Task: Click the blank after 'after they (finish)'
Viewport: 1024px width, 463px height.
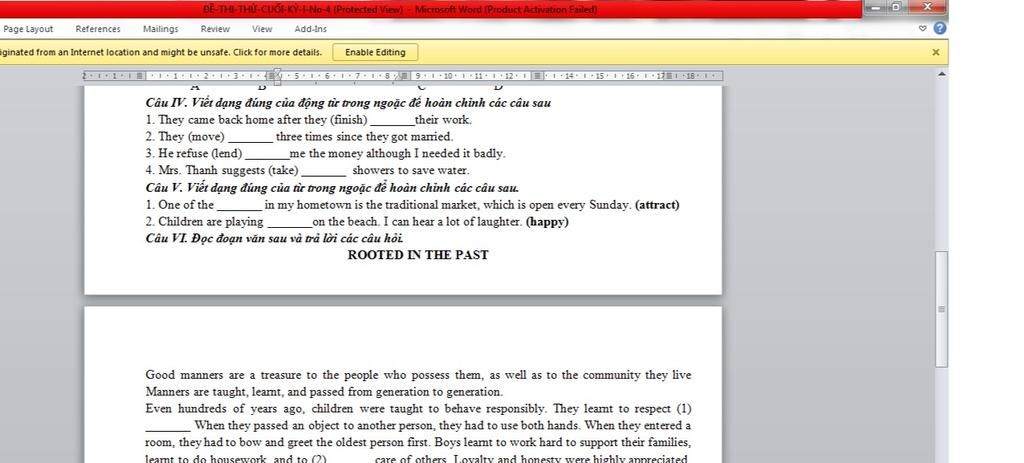Action: (392, 122)
